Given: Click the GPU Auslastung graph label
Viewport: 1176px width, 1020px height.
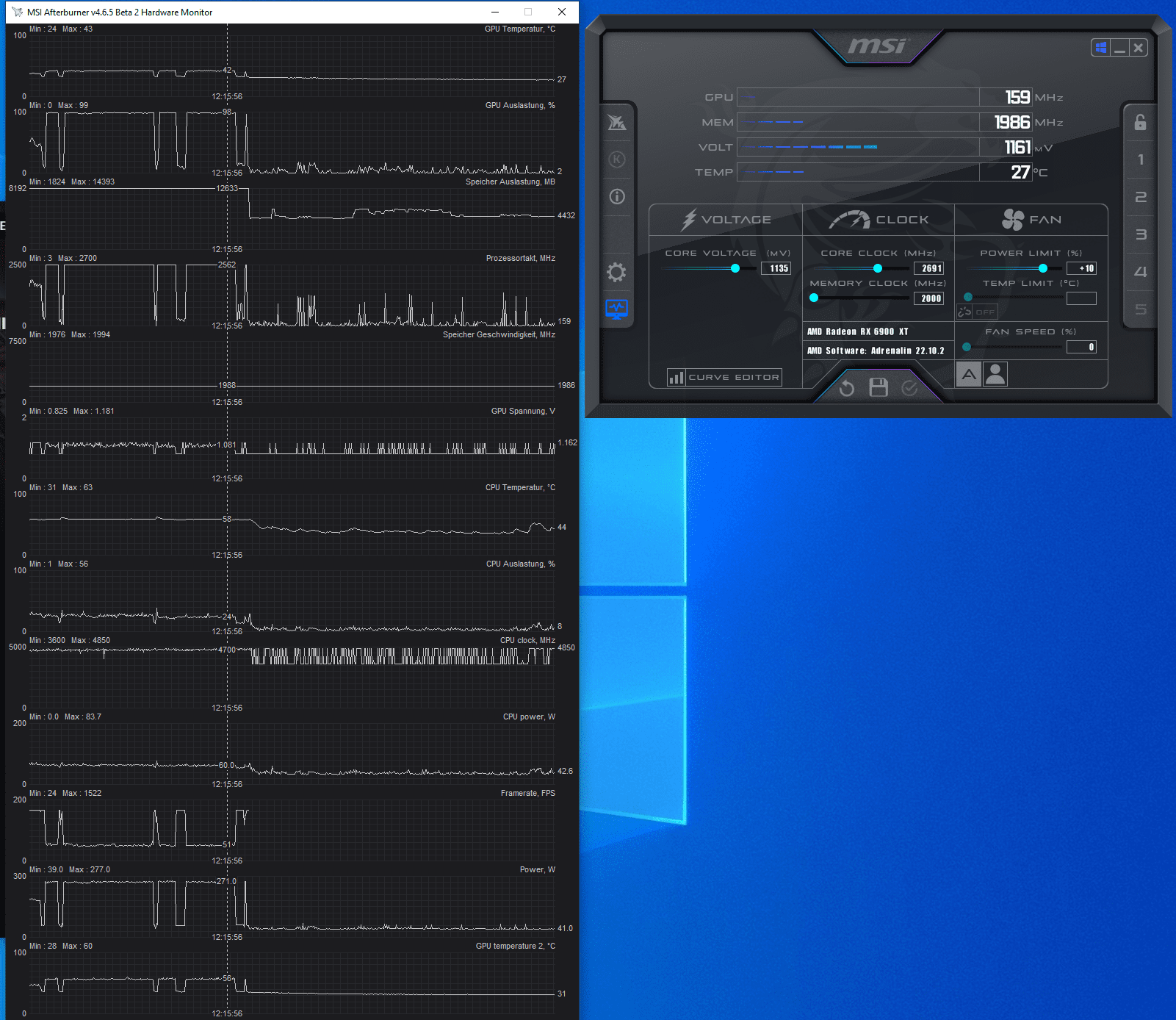Looking at the screenshot, I should coord(520,105).
